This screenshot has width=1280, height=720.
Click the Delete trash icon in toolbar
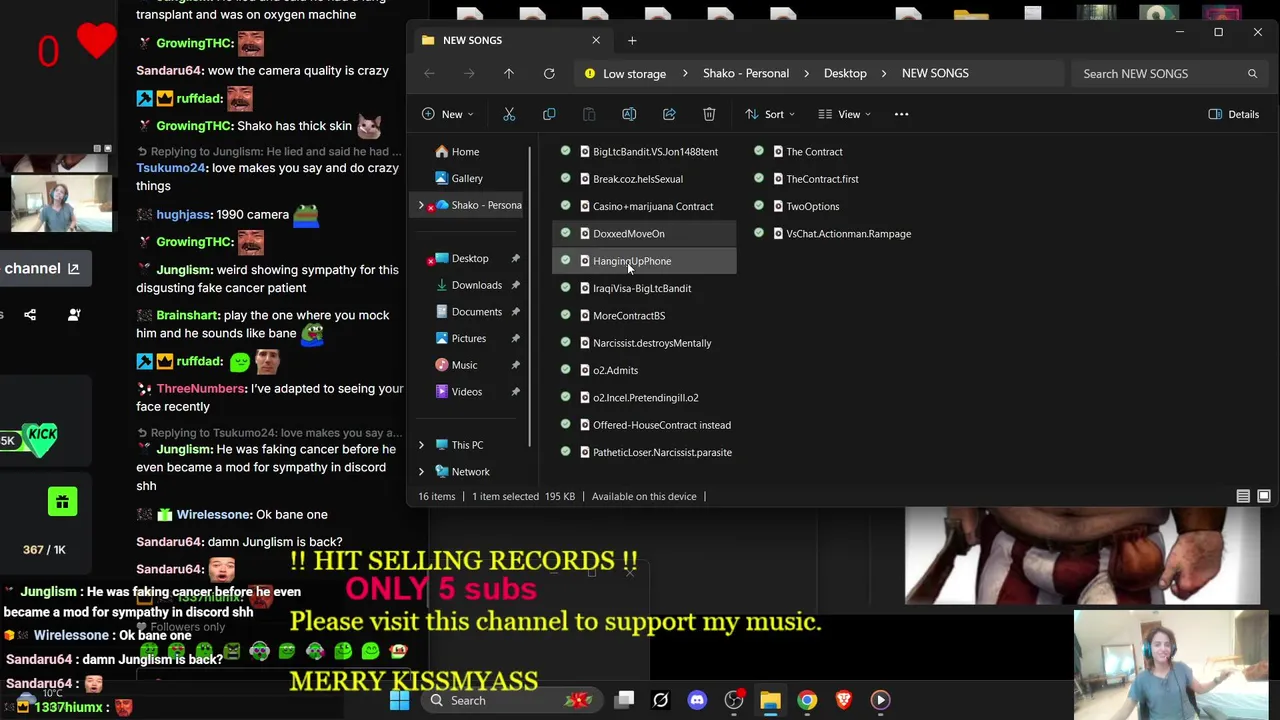pos(709,114)
